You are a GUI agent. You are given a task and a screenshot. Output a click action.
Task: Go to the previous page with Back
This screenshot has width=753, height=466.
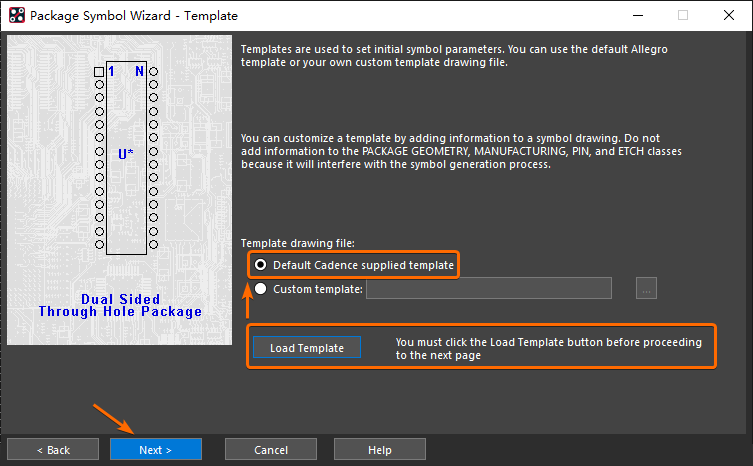[x=53, y=450]
